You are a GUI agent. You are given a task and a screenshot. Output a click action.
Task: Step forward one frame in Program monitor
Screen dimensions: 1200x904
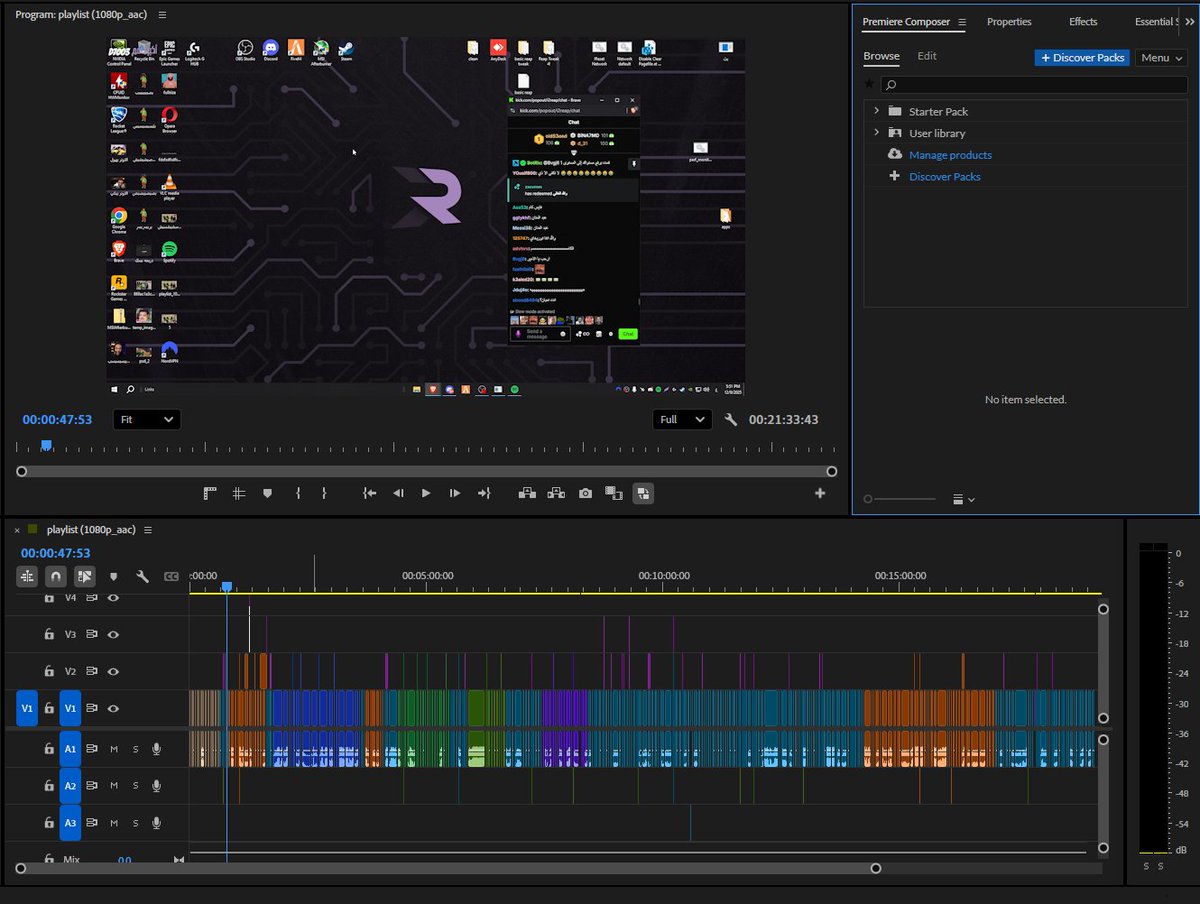(x=455, y=493)
